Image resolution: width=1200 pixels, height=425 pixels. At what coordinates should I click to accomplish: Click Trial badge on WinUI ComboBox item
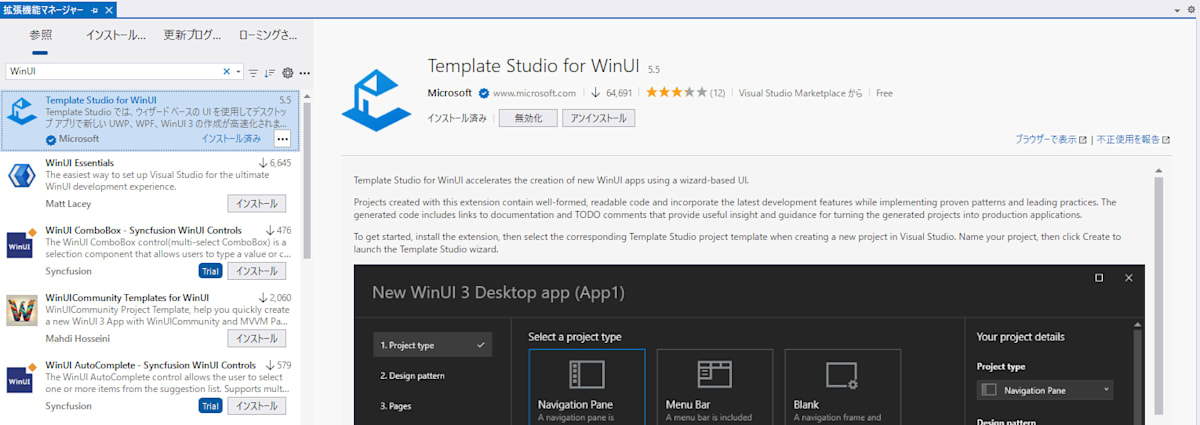(x=210, y=271)
